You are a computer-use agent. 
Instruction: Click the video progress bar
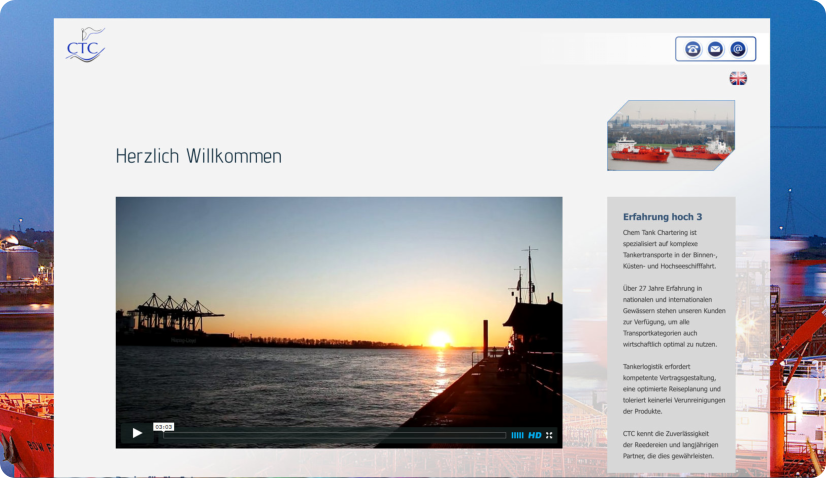pos(335,435)
